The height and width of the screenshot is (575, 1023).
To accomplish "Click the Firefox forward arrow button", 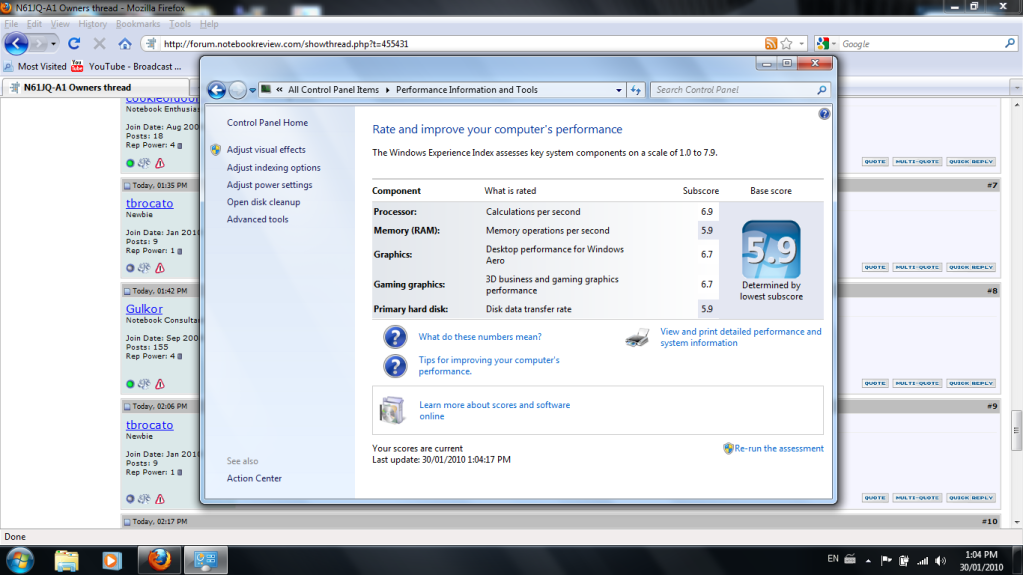I will pyautogui.click(x=39, y=44).
